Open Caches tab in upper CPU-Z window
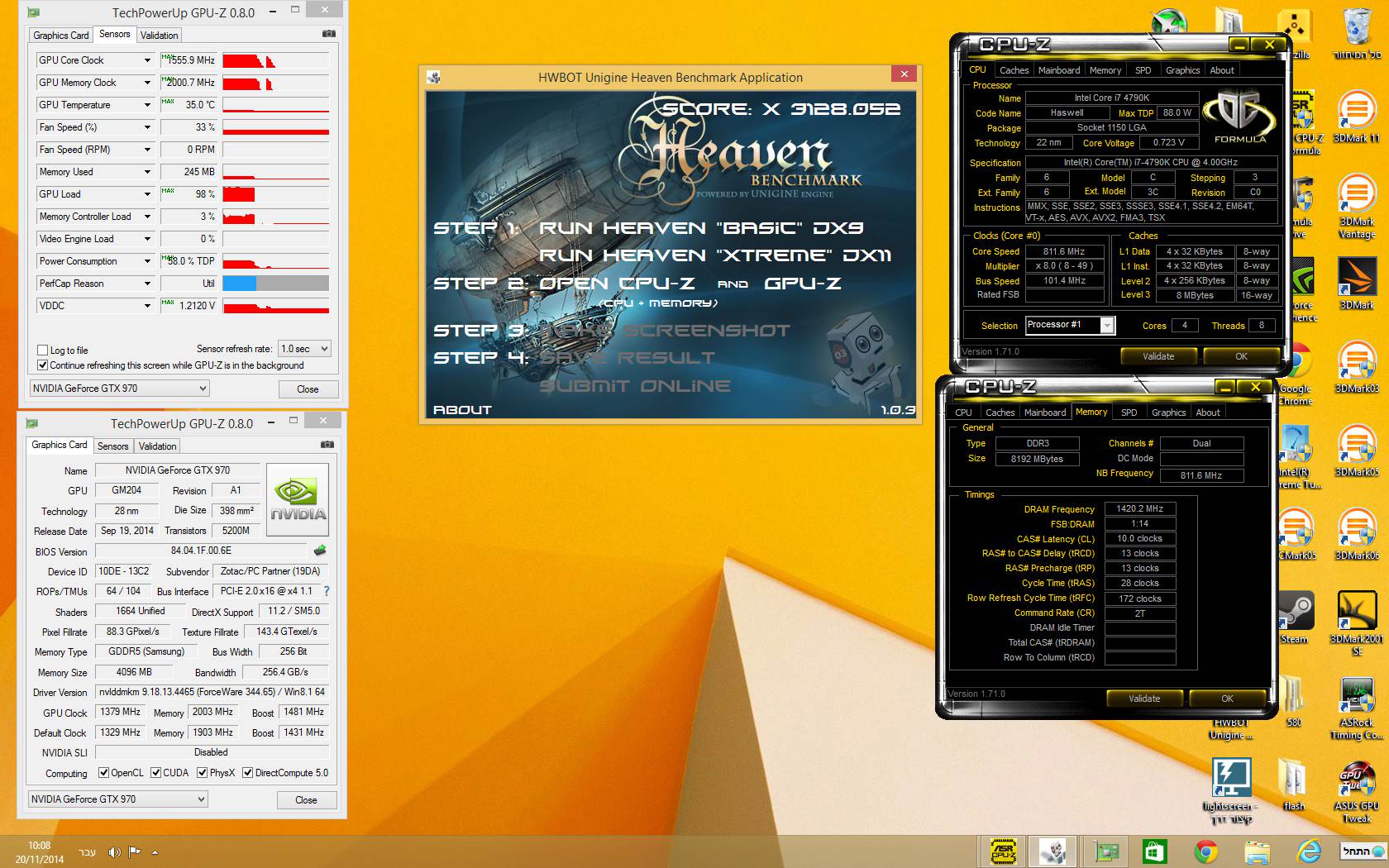Image resolution: width=1389 pixels, height=868 pixels. point(1014,70)
